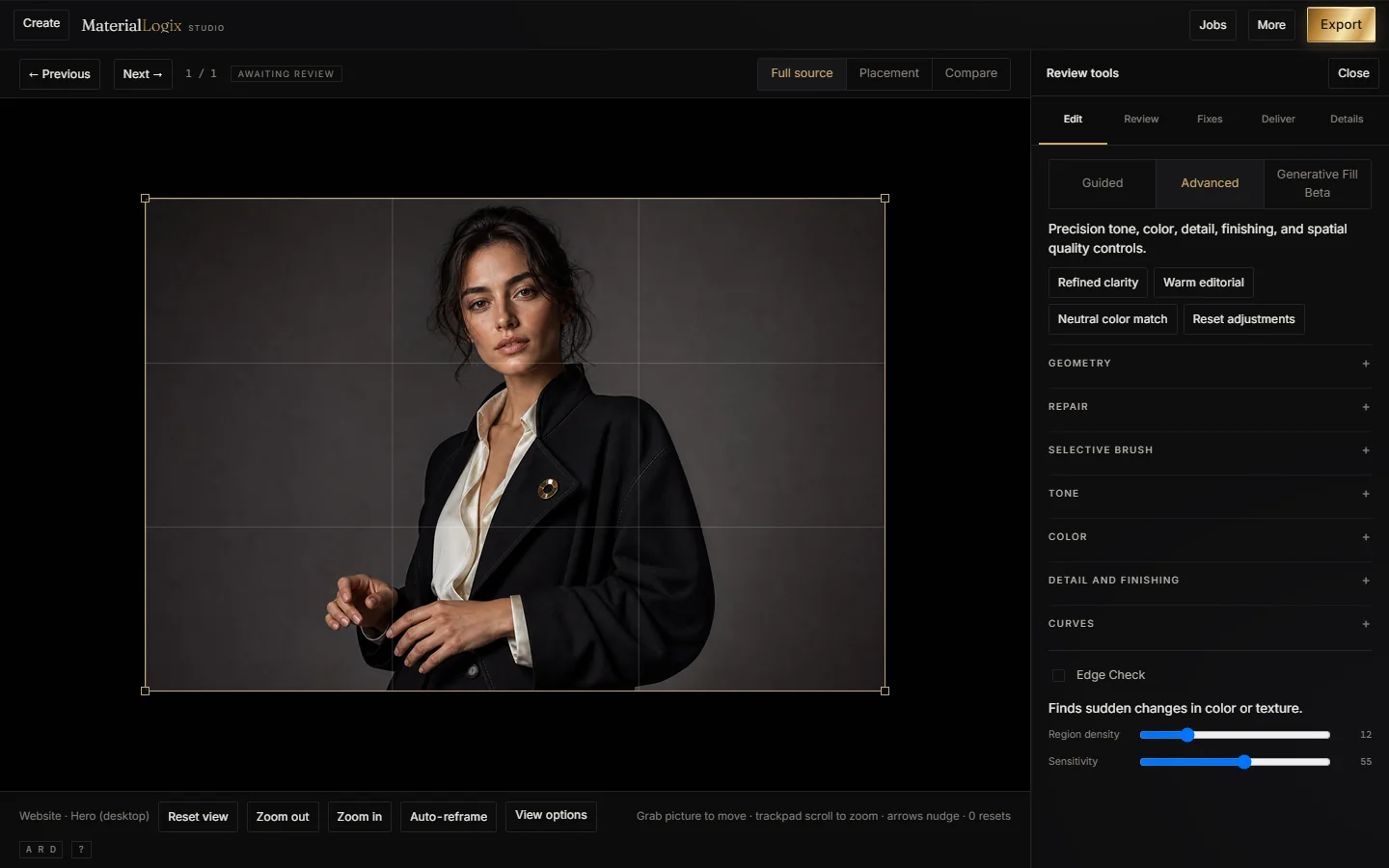Click the bottom-left crop handle
This screenshot has height=868, width=1389.
(146, 692)
